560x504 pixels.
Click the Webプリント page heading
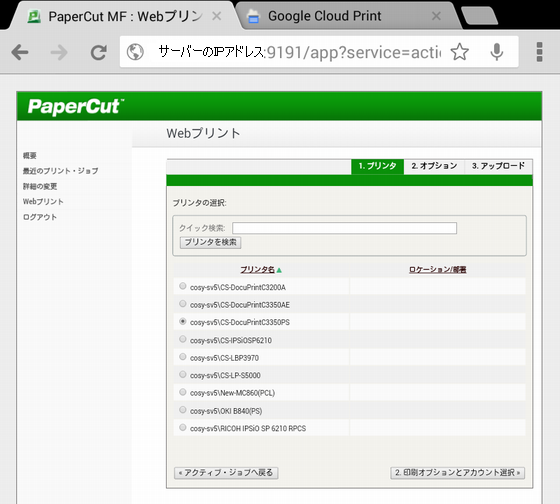pyautogui.click(x=203, y=134)
